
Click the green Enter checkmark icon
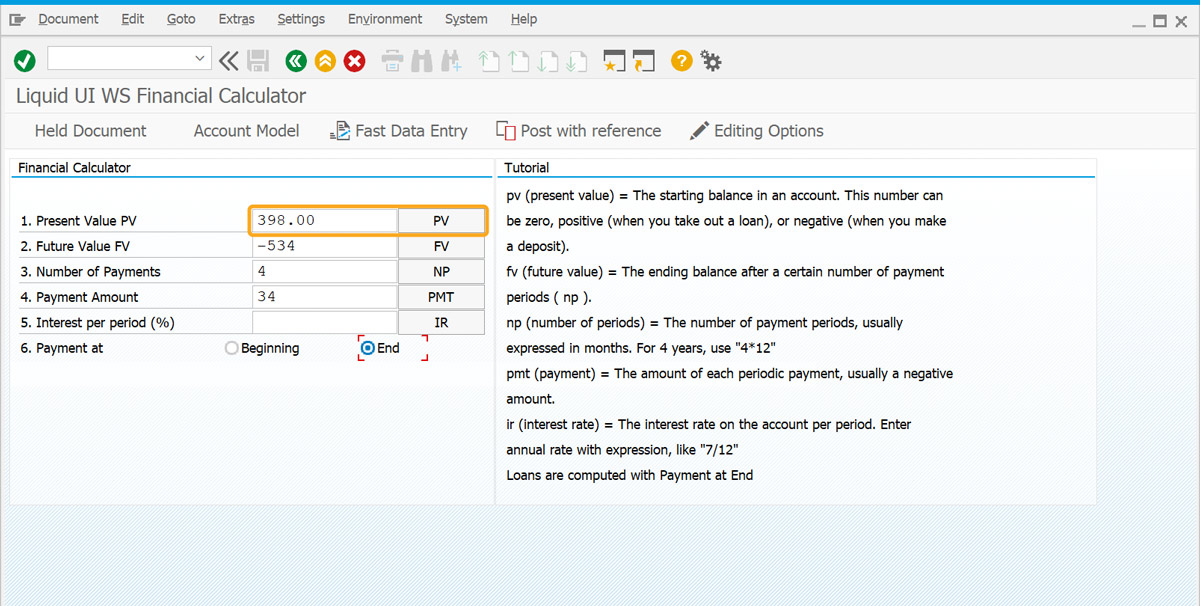click(25, 61)
